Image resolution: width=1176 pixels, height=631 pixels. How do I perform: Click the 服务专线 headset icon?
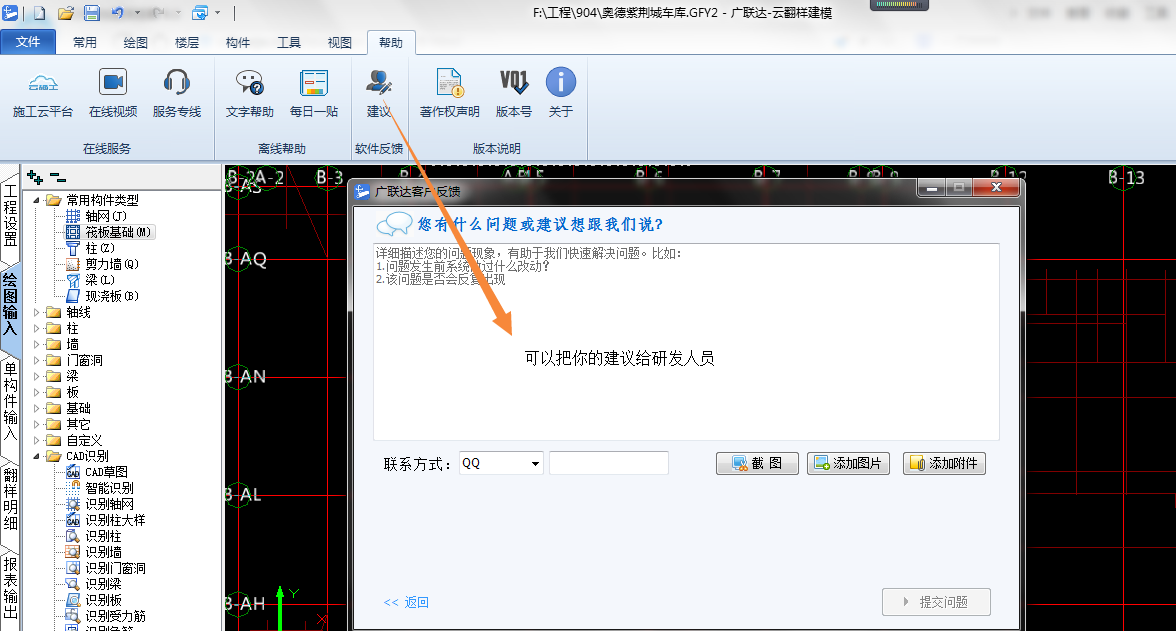177,82
